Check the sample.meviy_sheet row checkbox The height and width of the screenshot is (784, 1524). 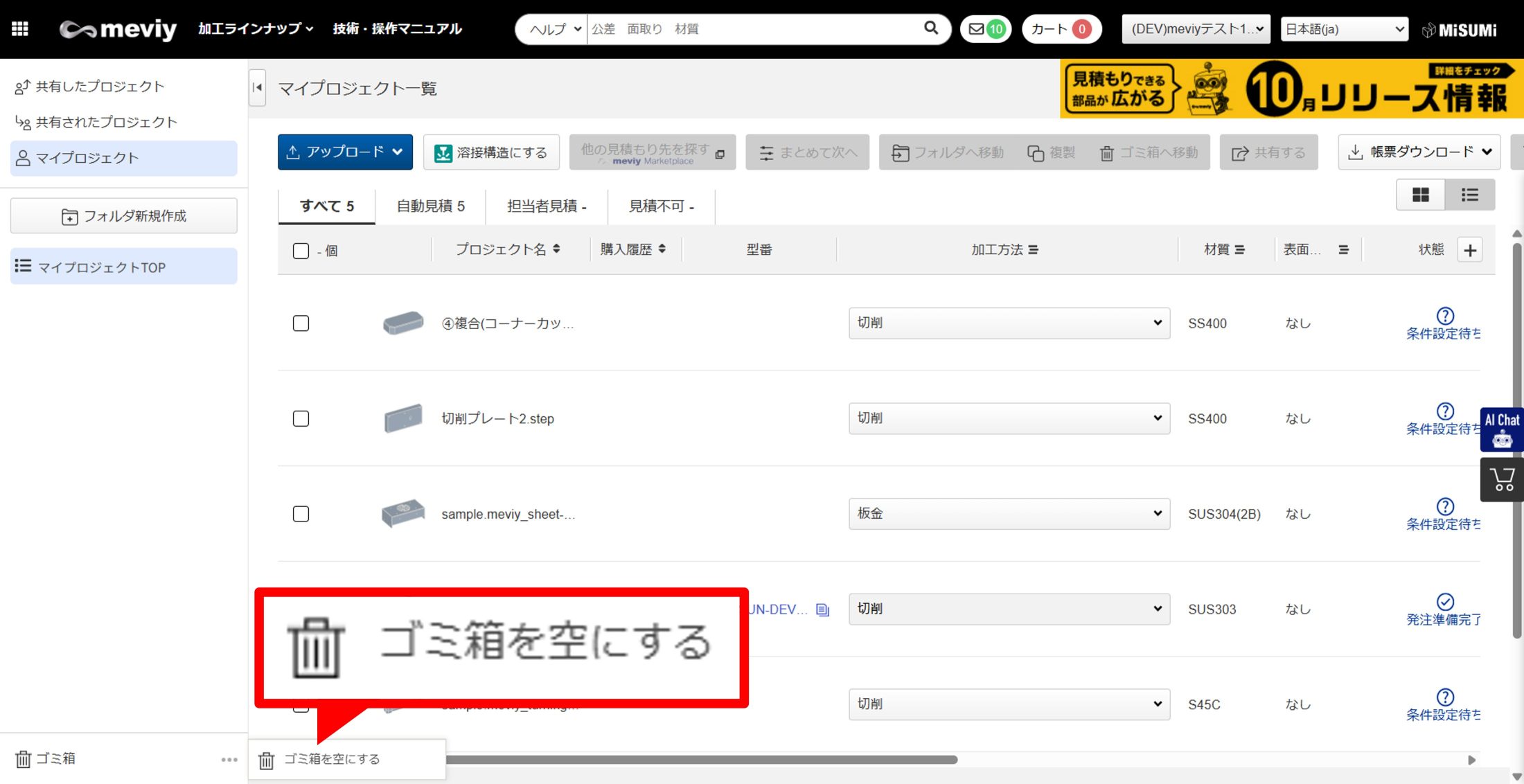click(301, 515)
